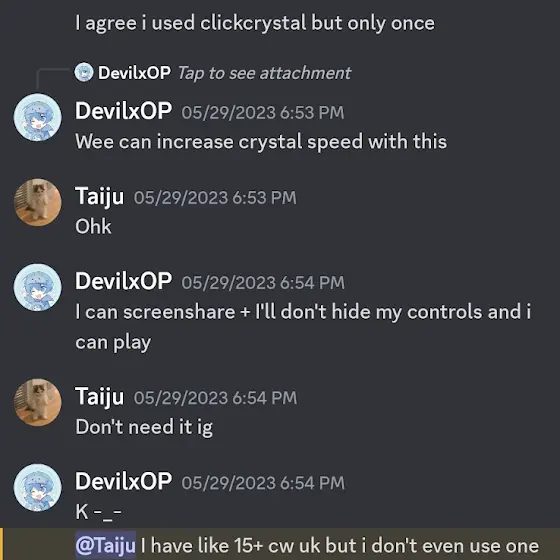Viewport: 560px width, 560px height.
Task: Select the "Don't need it ig" message
Action: point(144,427)
